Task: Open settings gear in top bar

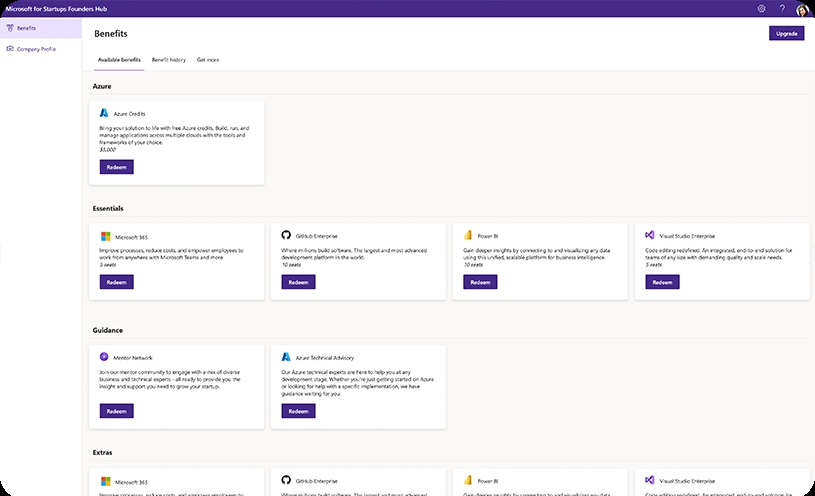Action: click(761, 8)
